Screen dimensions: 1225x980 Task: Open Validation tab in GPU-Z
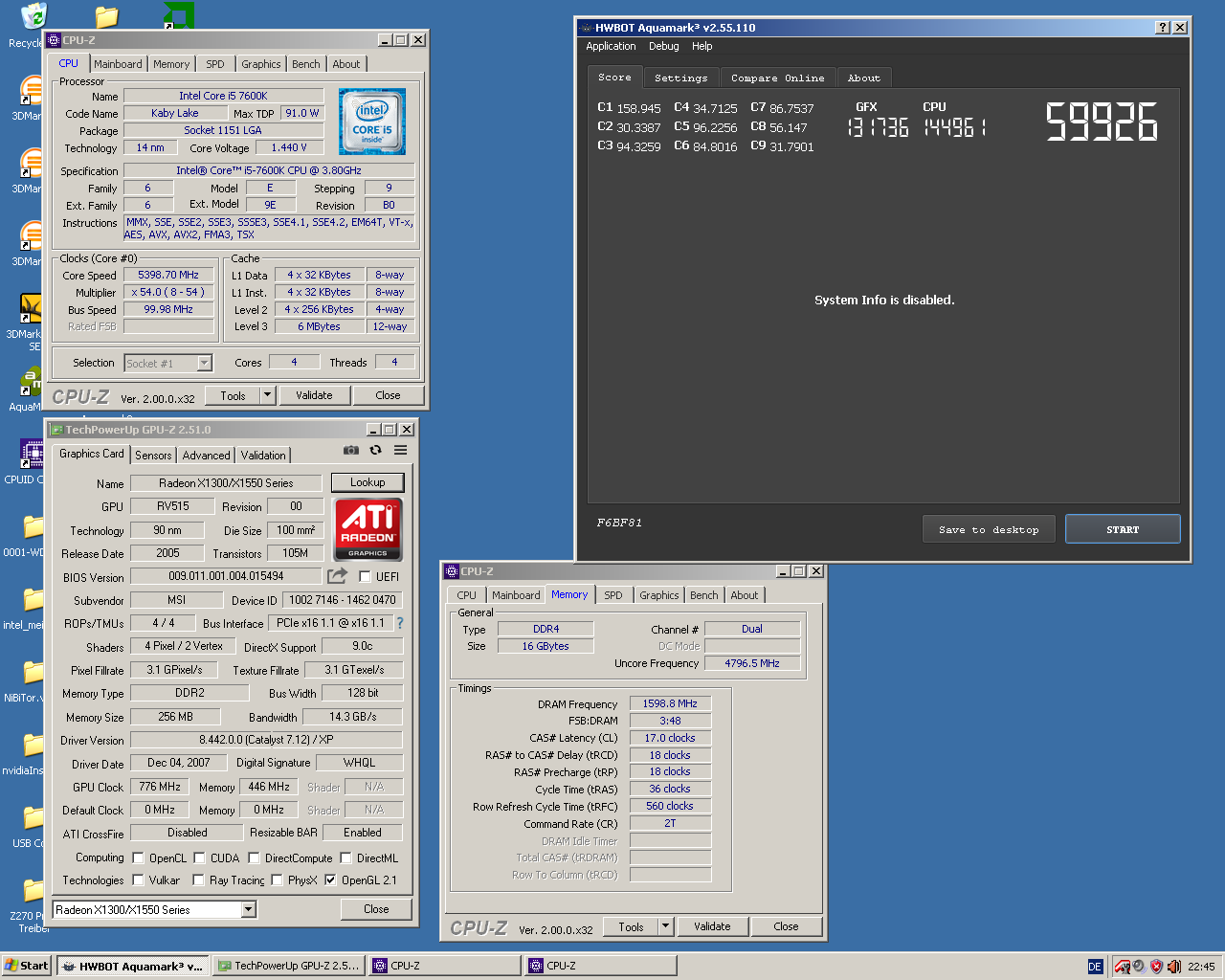pos(263,456)
